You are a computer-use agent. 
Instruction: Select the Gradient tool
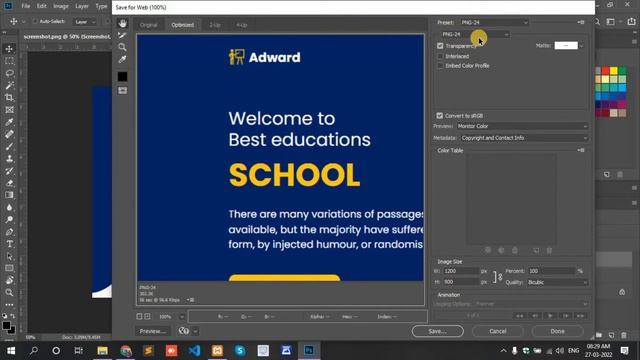(9, 195)
